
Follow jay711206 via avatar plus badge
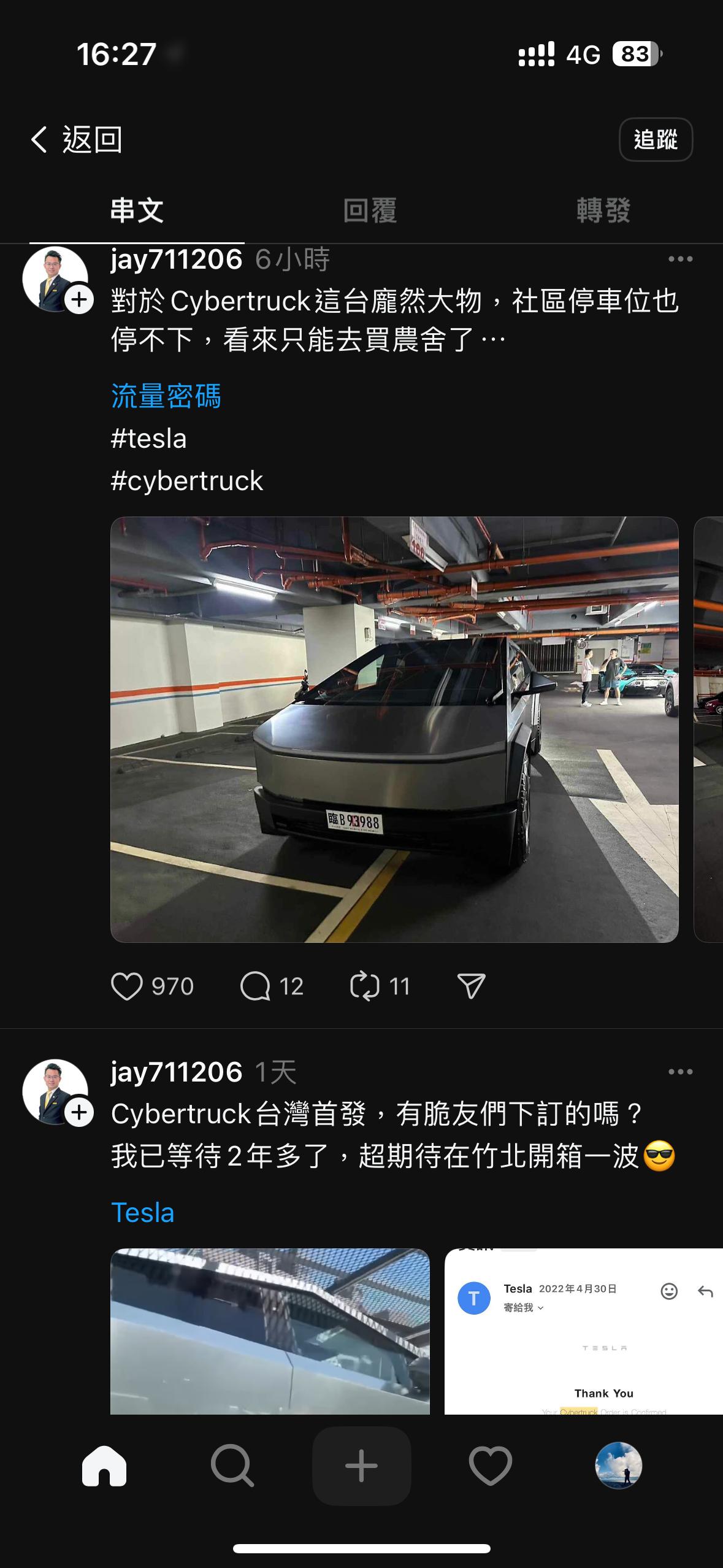pos(80,300)
